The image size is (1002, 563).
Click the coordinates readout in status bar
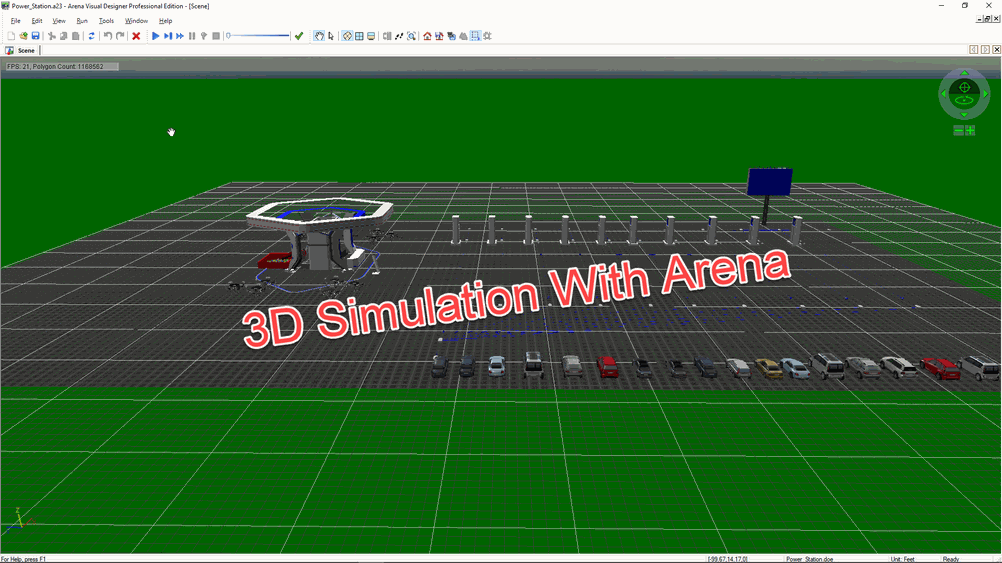pos(728,559)
